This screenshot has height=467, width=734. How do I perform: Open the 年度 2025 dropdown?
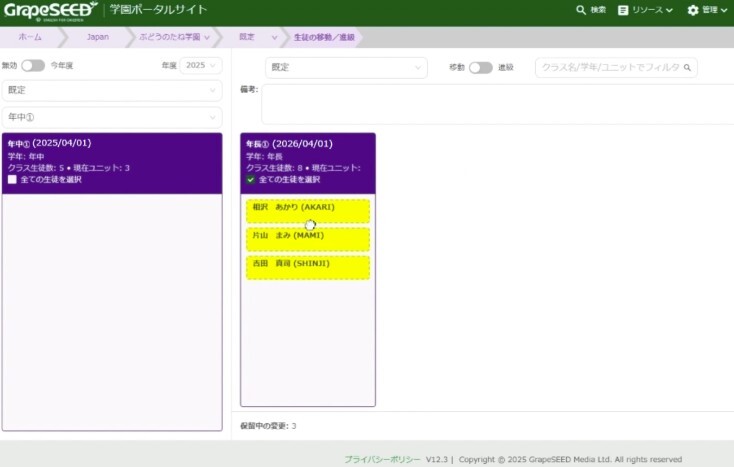click(201, 66)
